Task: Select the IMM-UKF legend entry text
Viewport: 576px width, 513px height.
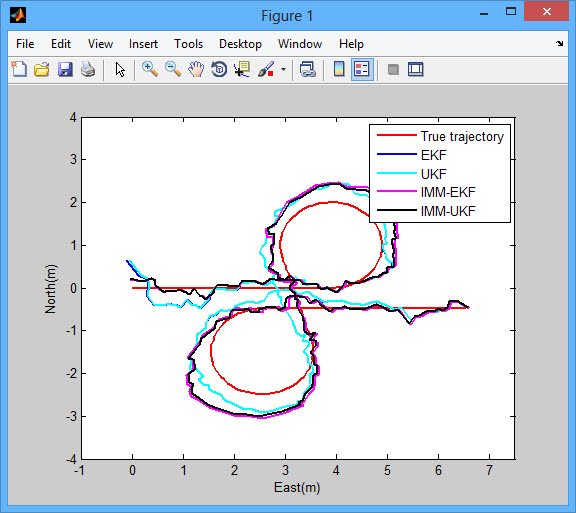Action: [x=448, y=211]
